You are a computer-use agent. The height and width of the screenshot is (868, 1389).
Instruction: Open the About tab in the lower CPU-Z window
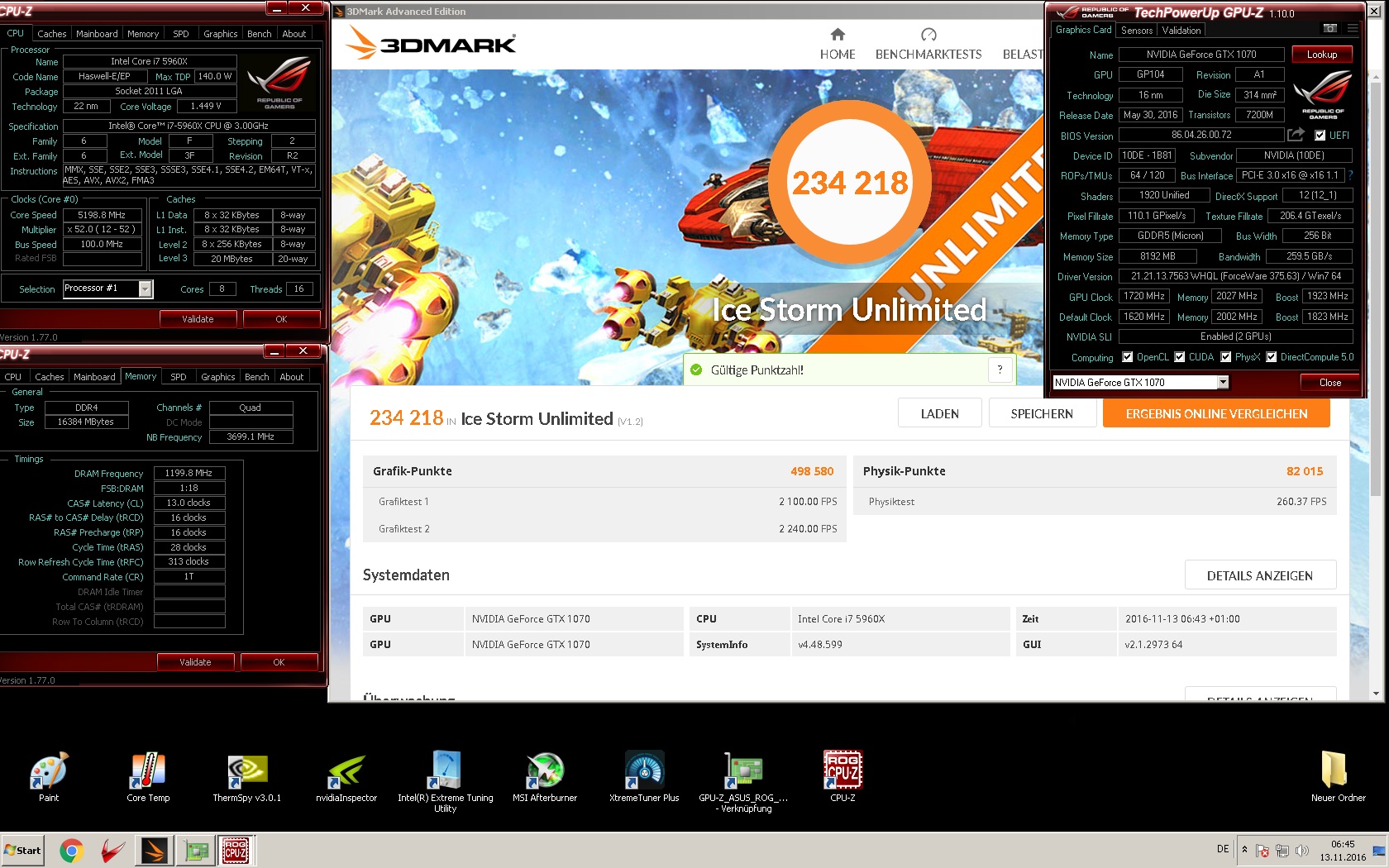coord(292,377)
